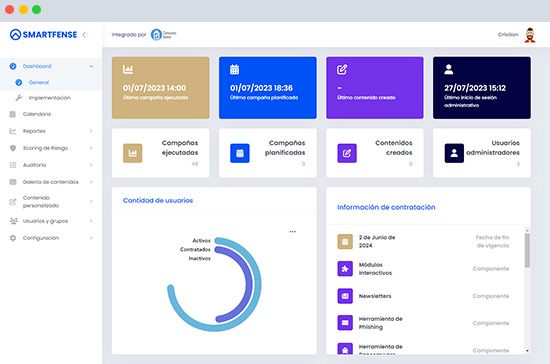This screenshot has width=550, height=364.
Task: Click the Newsletters component icon
Action: (345, 296)
